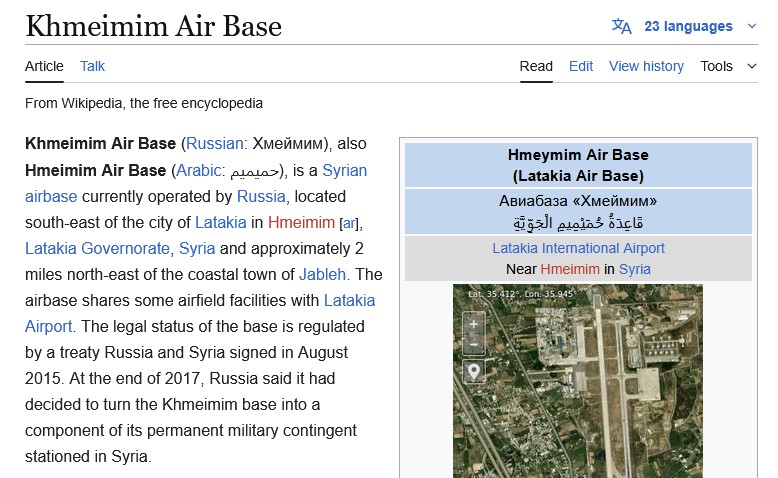This screenshot has height=478, width=778.
Task: Open the Jableh link
Action: [x=322, y=274]
